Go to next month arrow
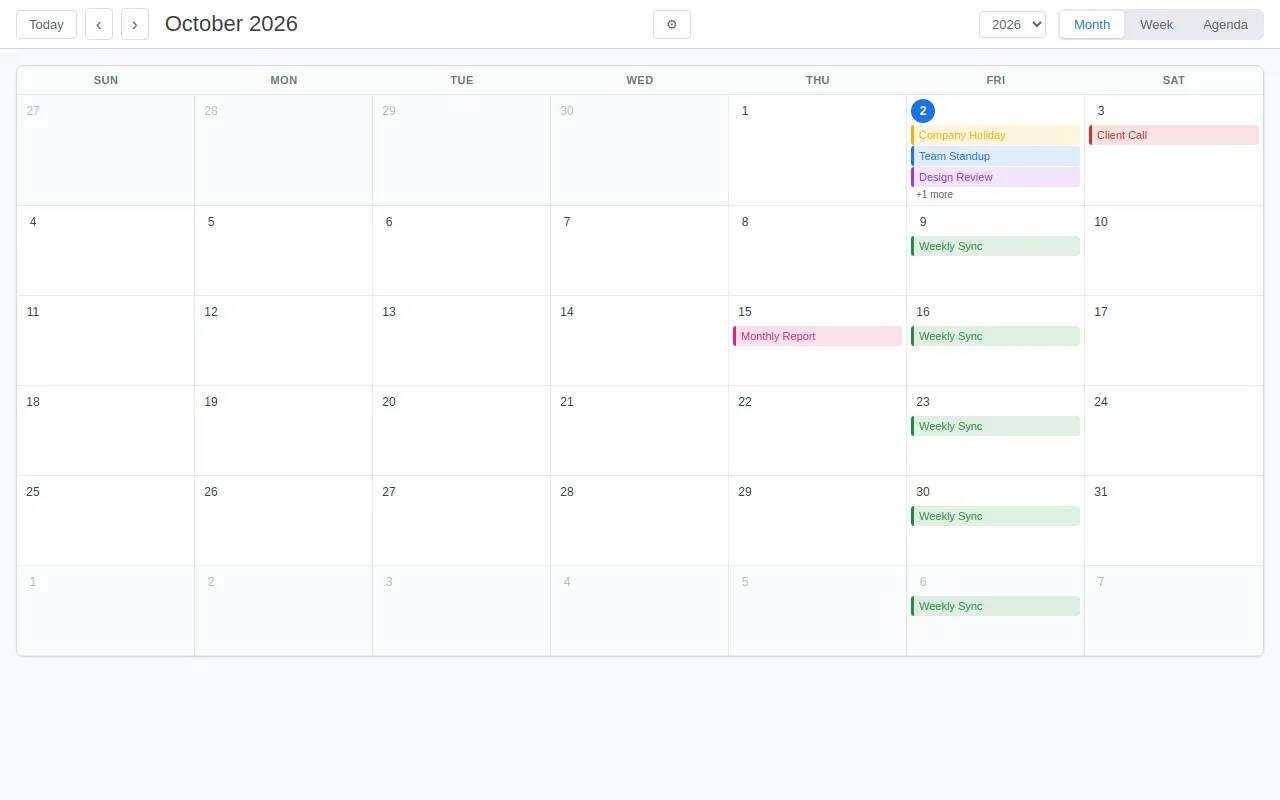The width and height of the screenshot is (1280, 800). [x=135, y=24]
